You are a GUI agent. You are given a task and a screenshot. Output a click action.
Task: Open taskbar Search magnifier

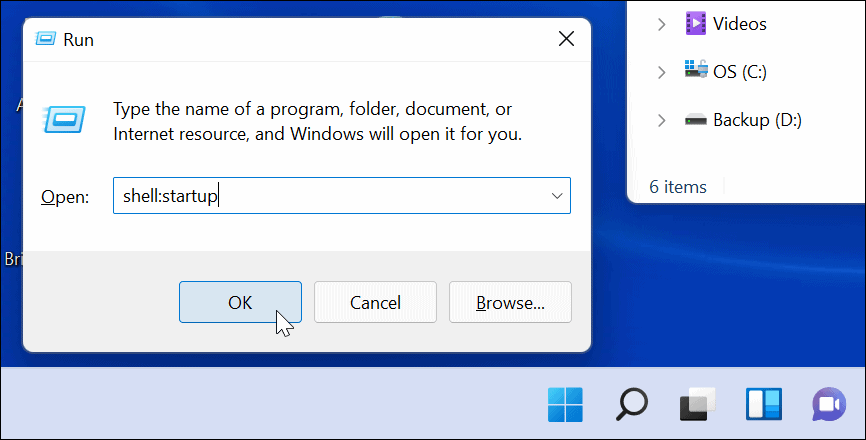click(x=632, y=404)
